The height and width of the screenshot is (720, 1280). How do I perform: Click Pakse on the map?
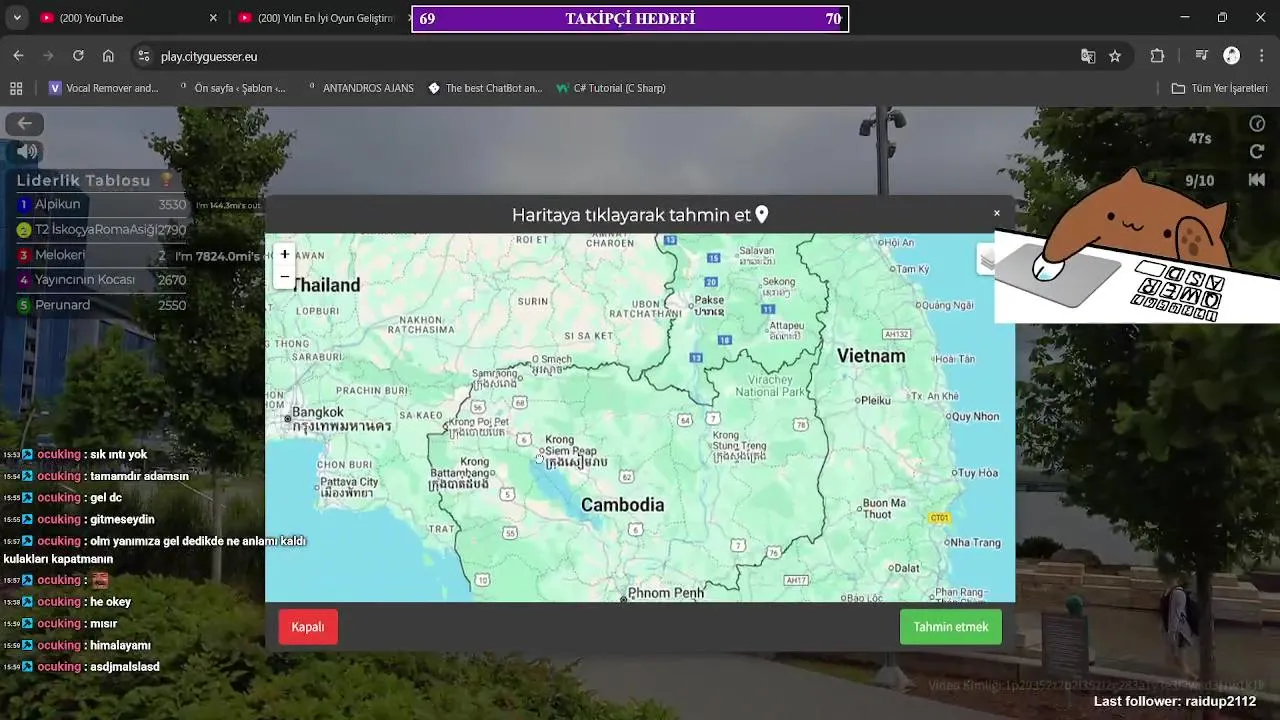click(709, 300)
